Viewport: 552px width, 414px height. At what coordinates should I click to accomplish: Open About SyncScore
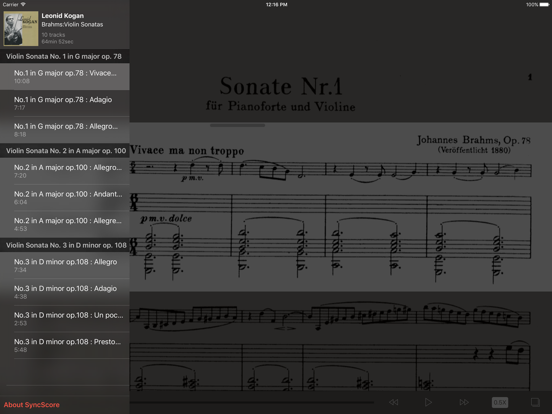(32, 405)
